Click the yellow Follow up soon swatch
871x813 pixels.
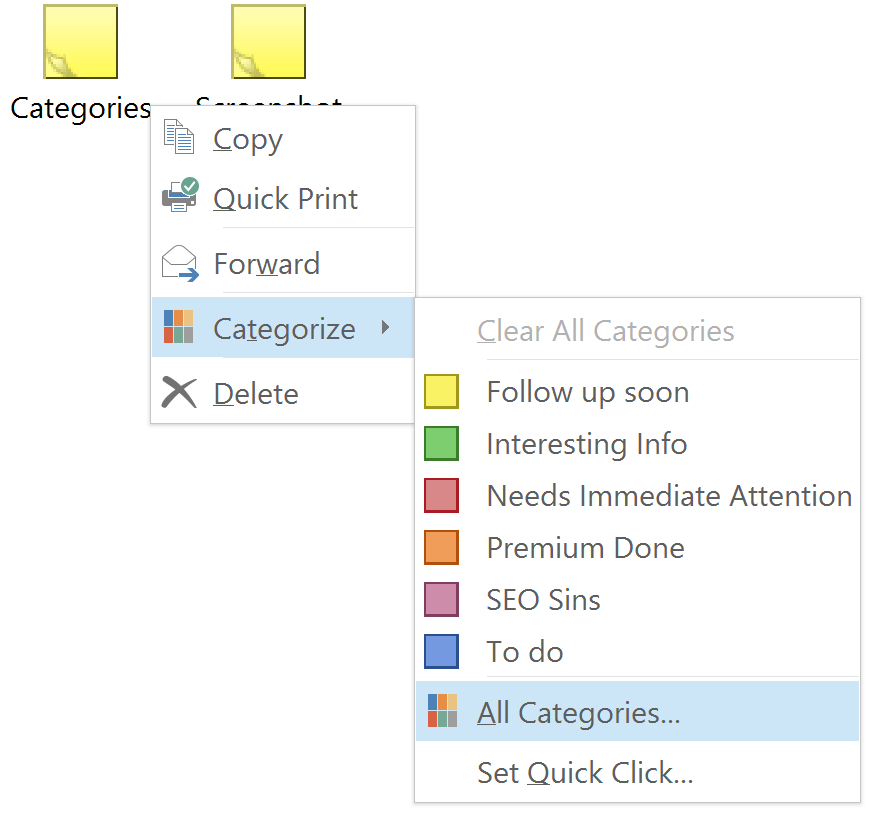click(x=441, y=392)
